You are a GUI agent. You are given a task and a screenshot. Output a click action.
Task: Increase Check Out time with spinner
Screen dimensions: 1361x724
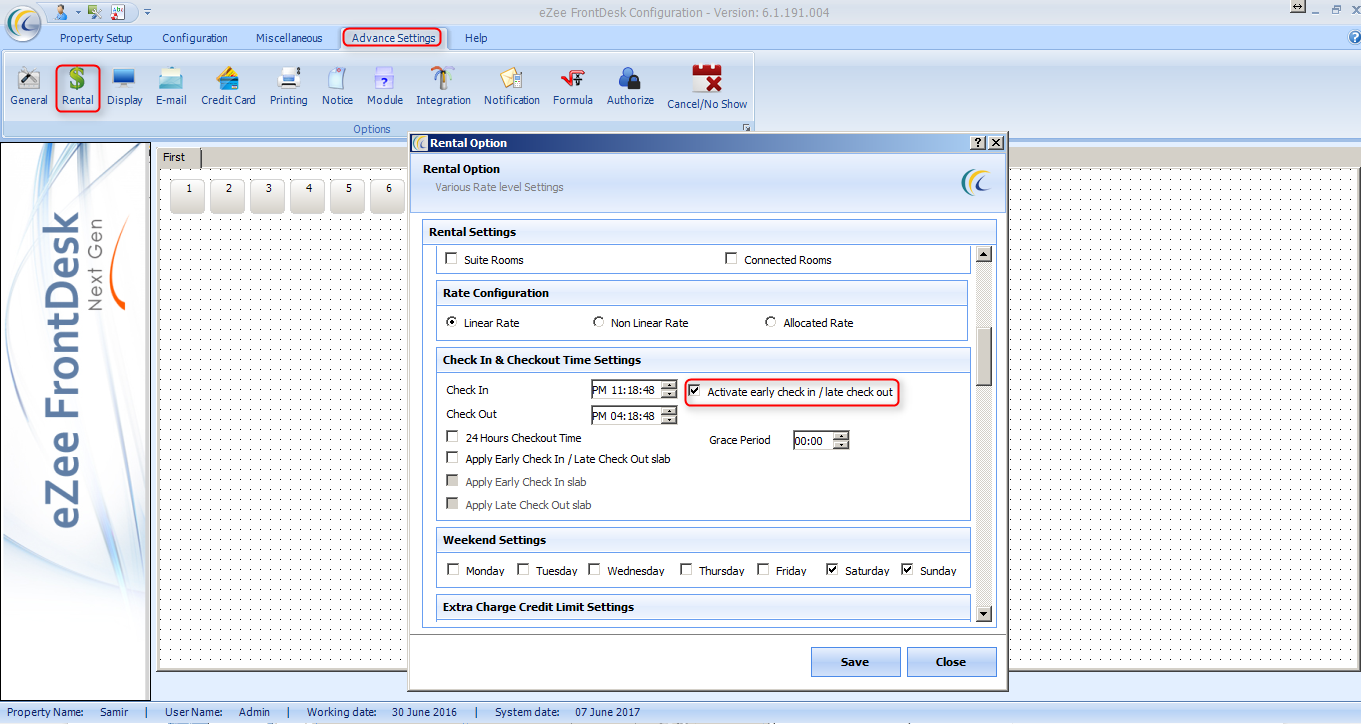[669, 411]
